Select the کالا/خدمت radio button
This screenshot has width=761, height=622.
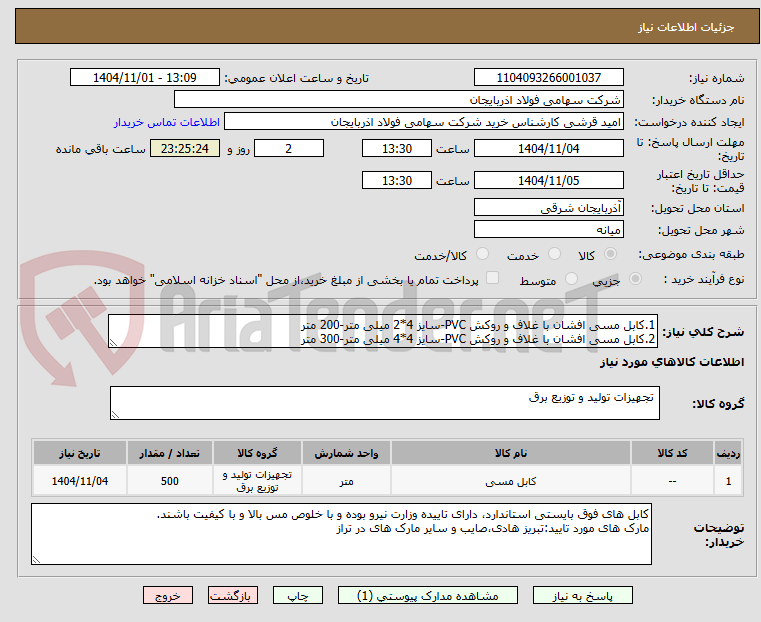pyautogui.click(x=482, y=254)
